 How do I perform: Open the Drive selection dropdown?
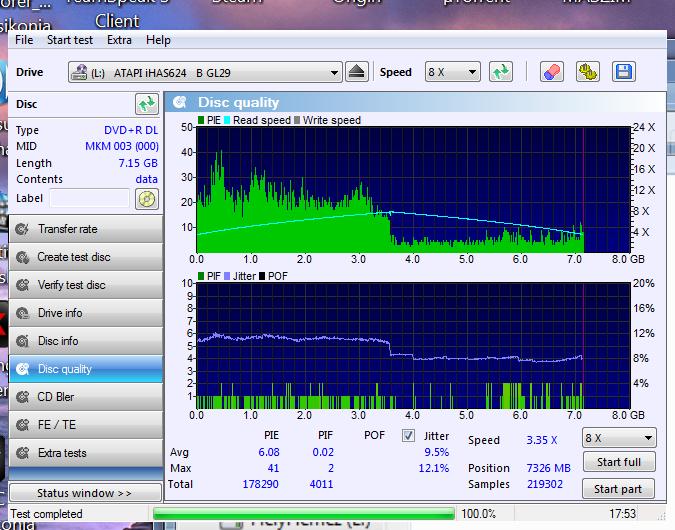(x=205, y=73)
